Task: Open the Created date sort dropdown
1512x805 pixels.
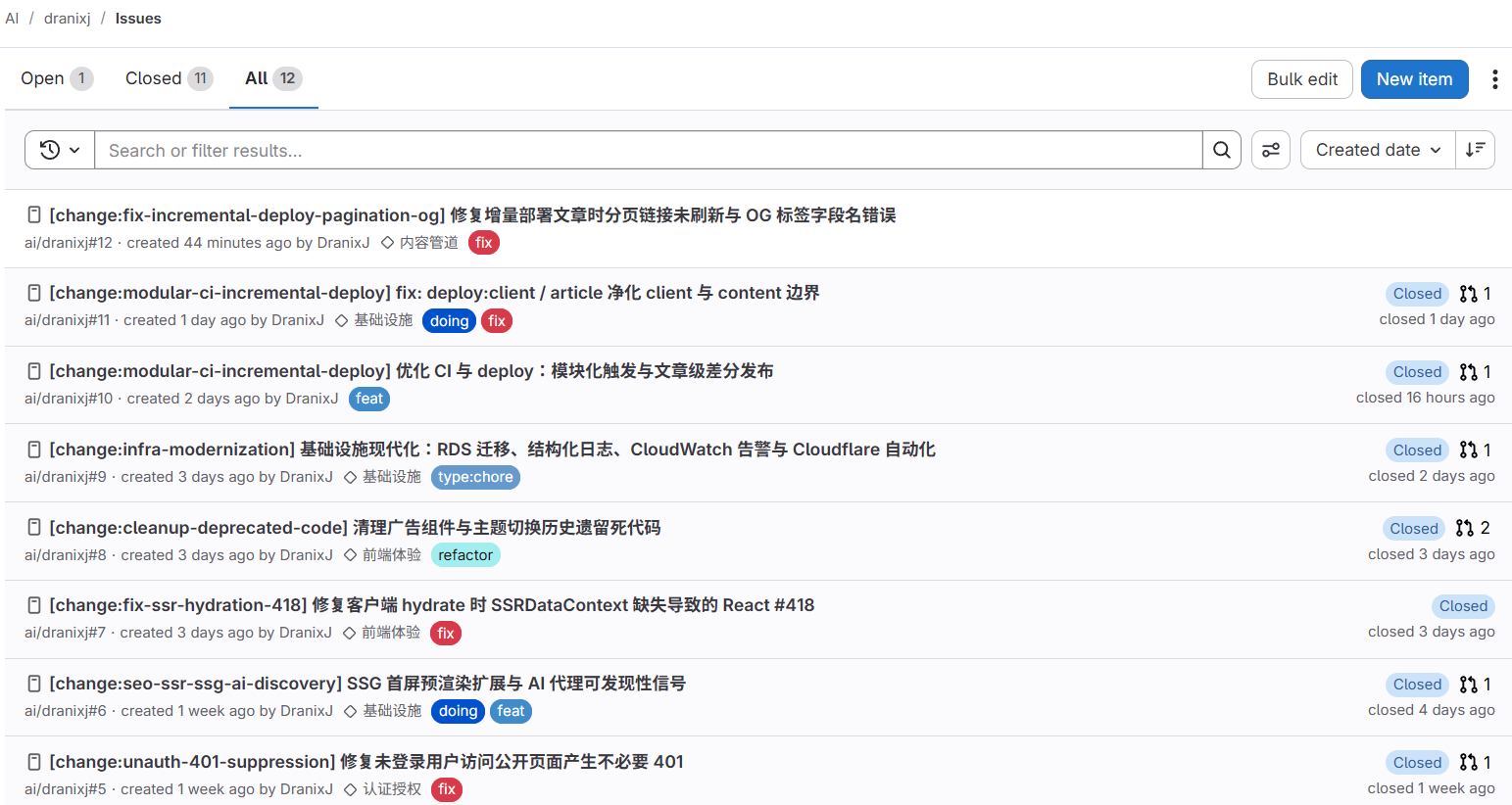Action: pos(1378,150)
